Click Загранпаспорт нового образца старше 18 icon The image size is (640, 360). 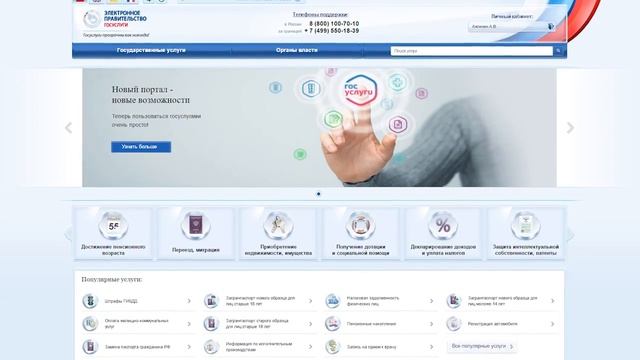point(211,301)
